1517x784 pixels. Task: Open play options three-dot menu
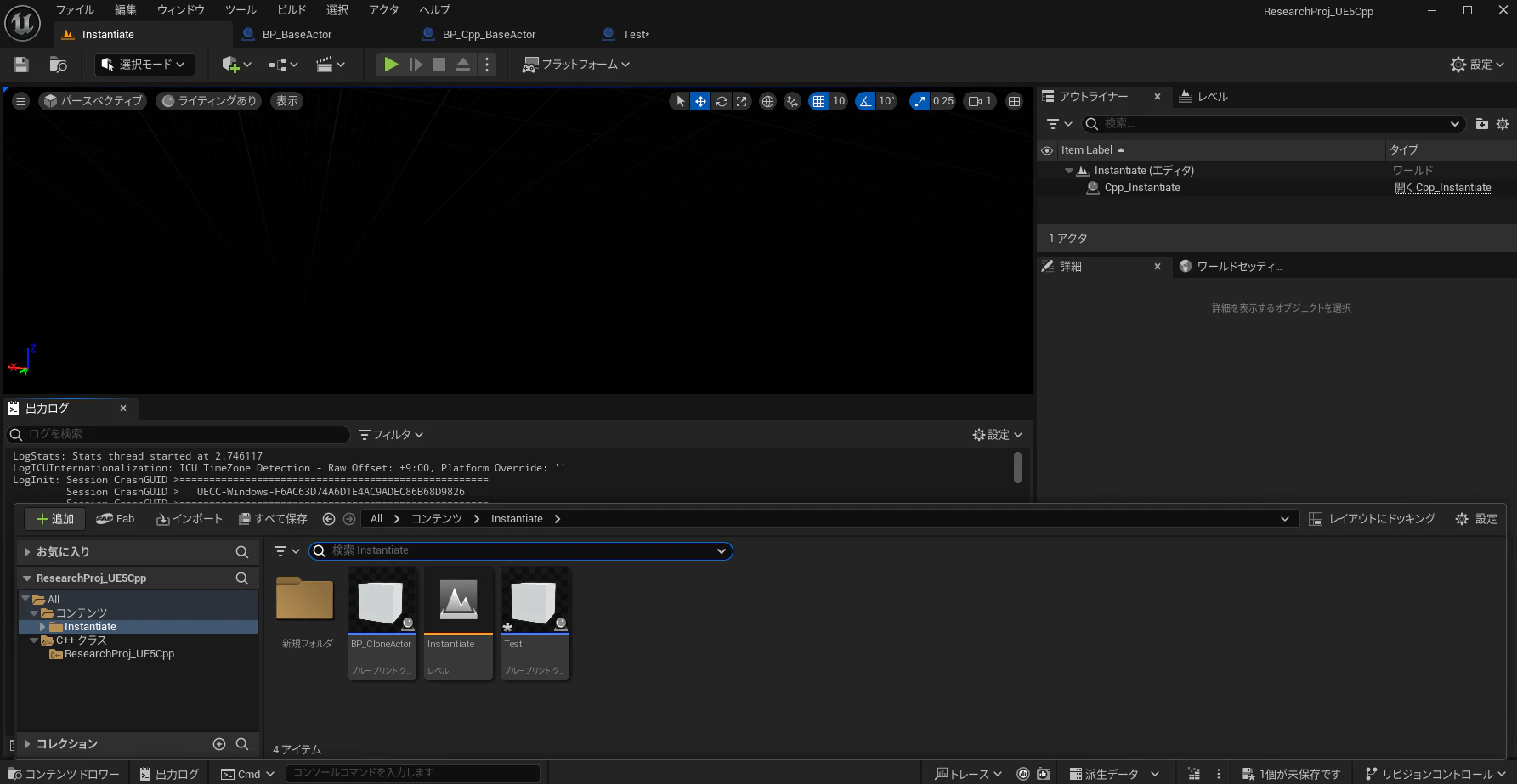point(486,65)
